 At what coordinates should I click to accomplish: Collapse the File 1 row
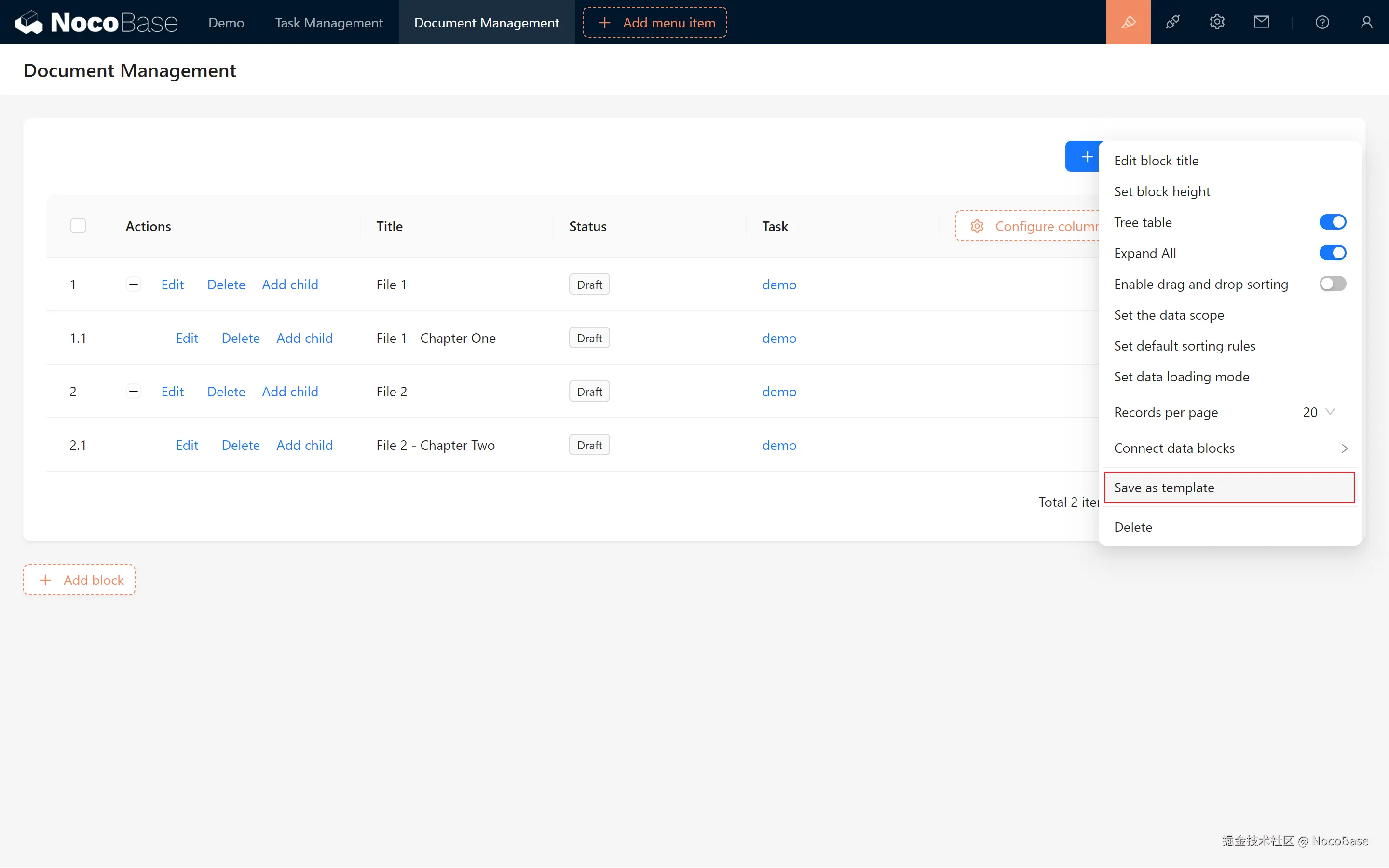(x=133, y=284)
